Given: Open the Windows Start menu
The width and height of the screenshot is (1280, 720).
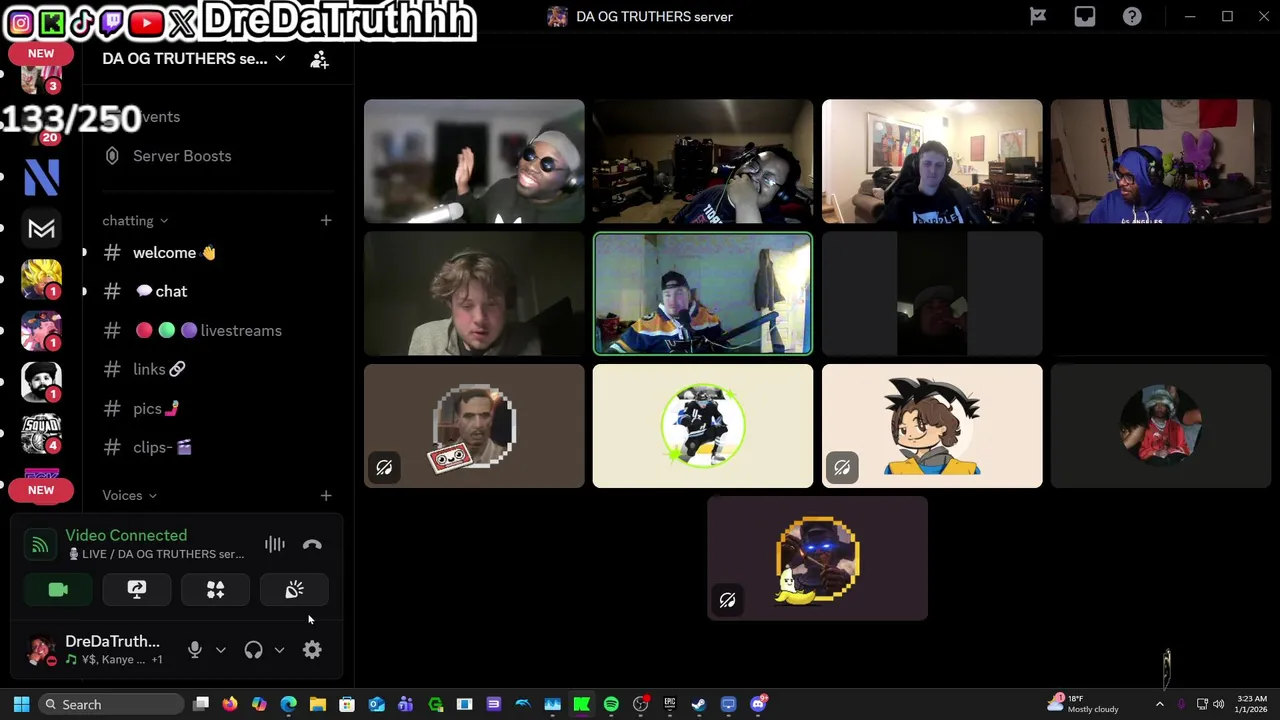Looking at the screenshot, I should 21,704.
